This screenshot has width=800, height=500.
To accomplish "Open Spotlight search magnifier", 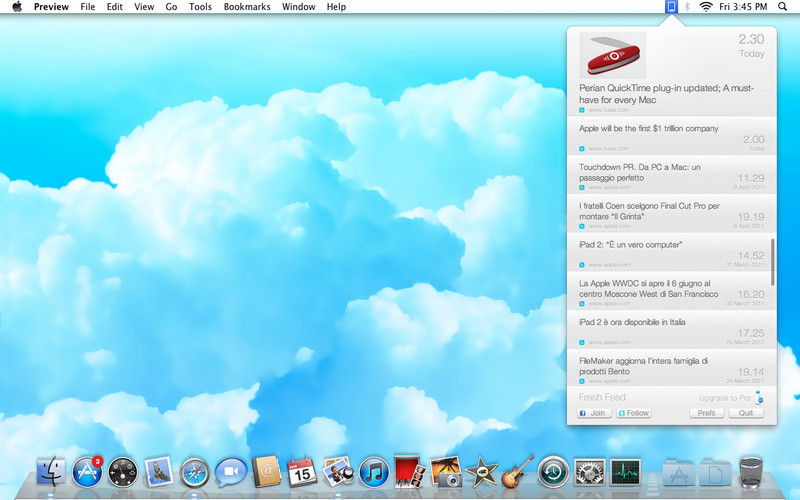I will [x=782, y=7].
